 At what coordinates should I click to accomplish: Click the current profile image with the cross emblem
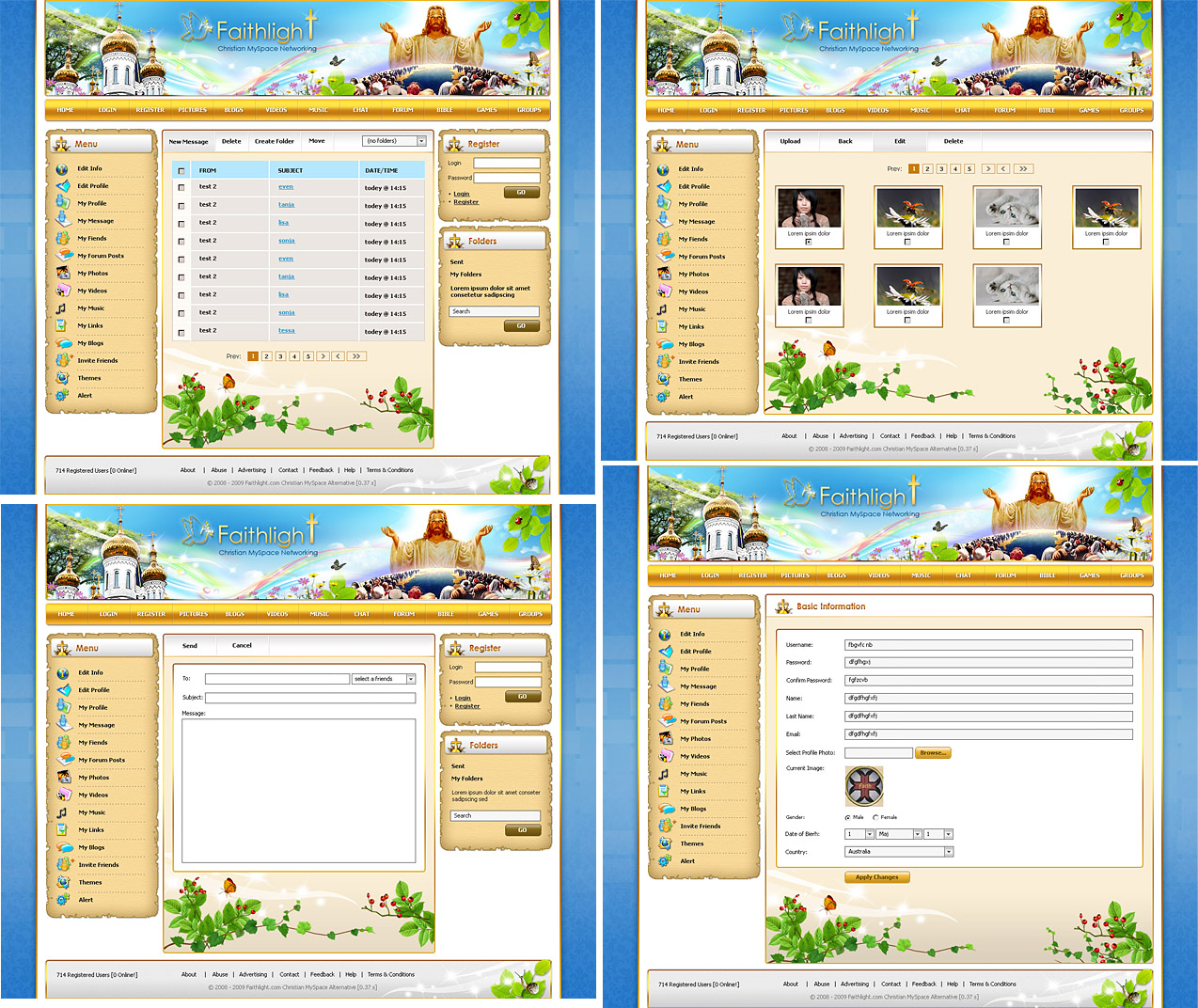point(864,786)
